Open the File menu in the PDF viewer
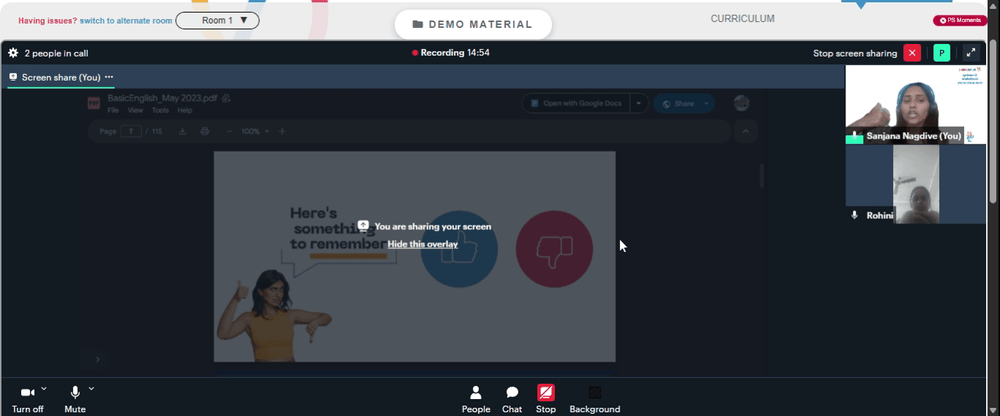This screenshot has height=416, width=1000. click(x=113, y=110)
